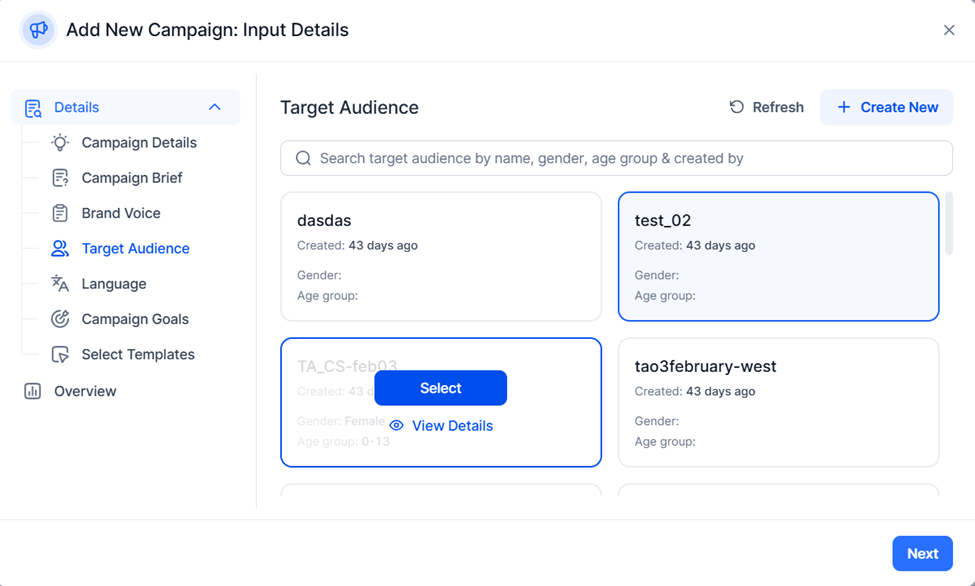This screenshot has height=586, width=975.
Task: Click the Campaign Details lightbulb icon
Action: point(60,142)
